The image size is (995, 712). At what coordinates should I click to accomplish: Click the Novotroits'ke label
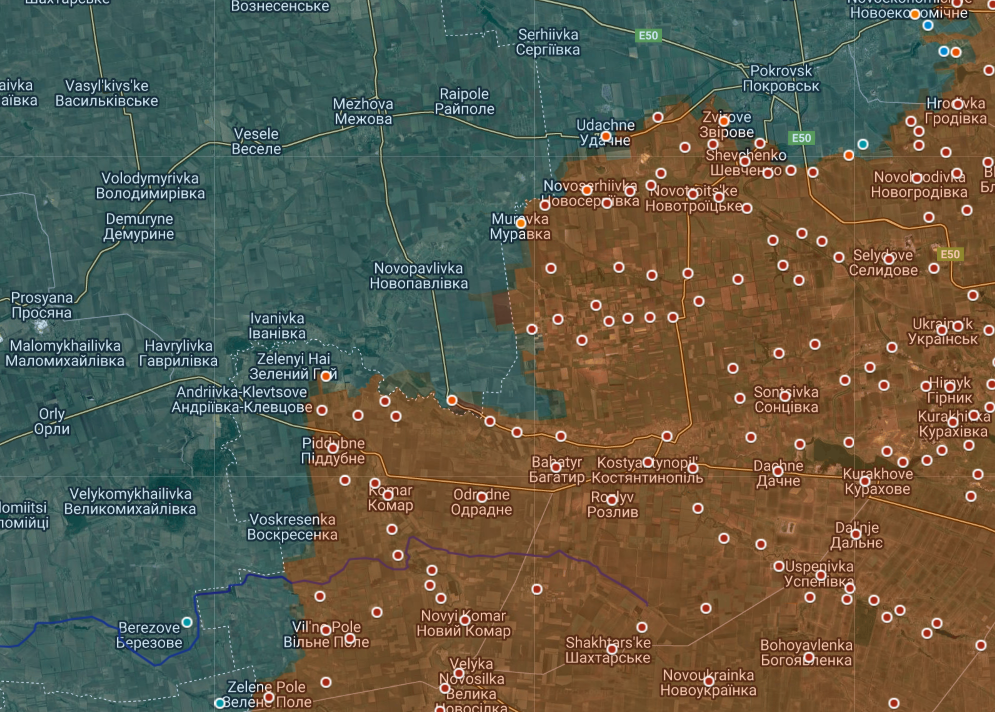coord(694,199)
